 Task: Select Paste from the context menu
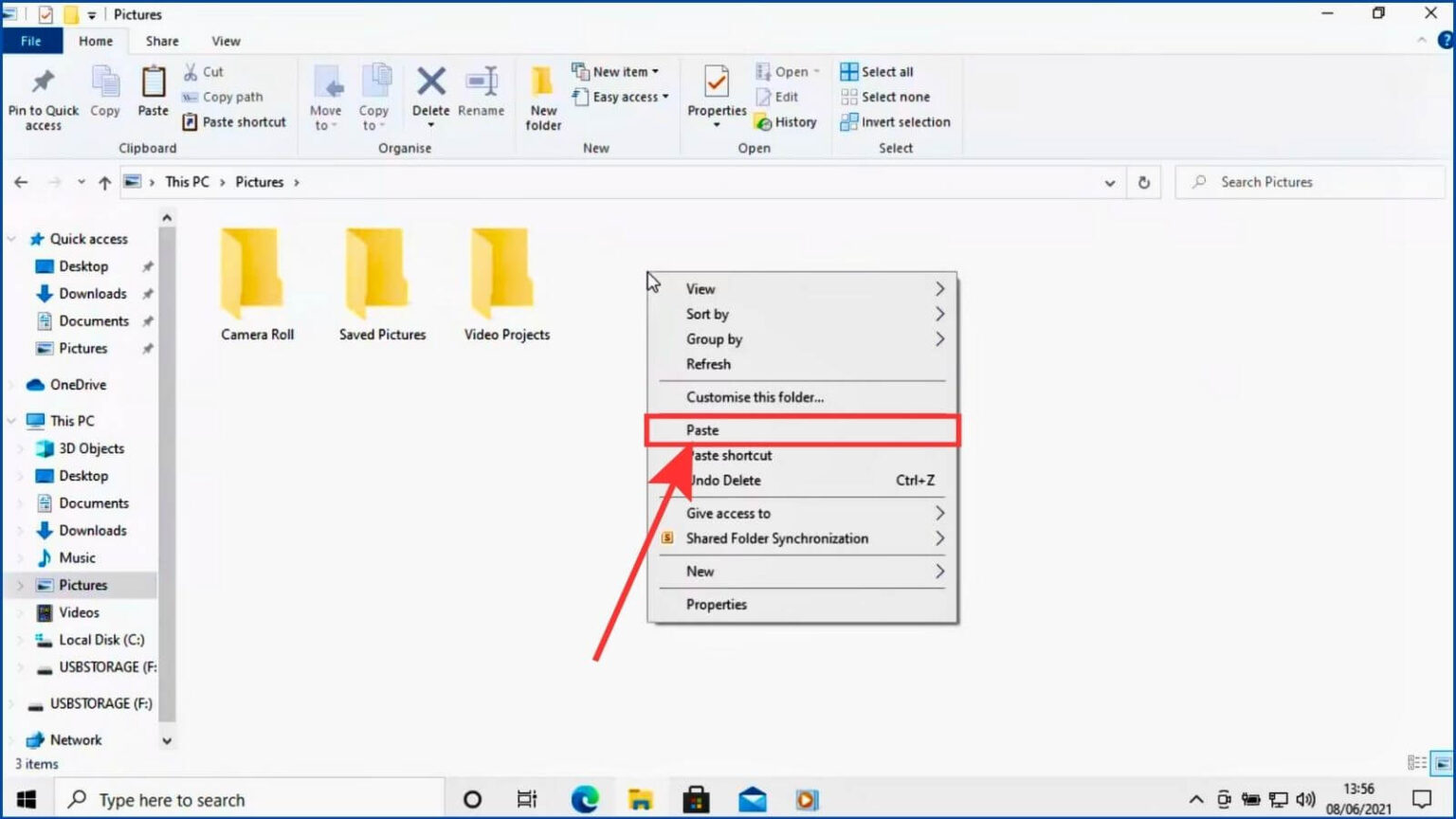pyautogui.click(x=801, y=429)
